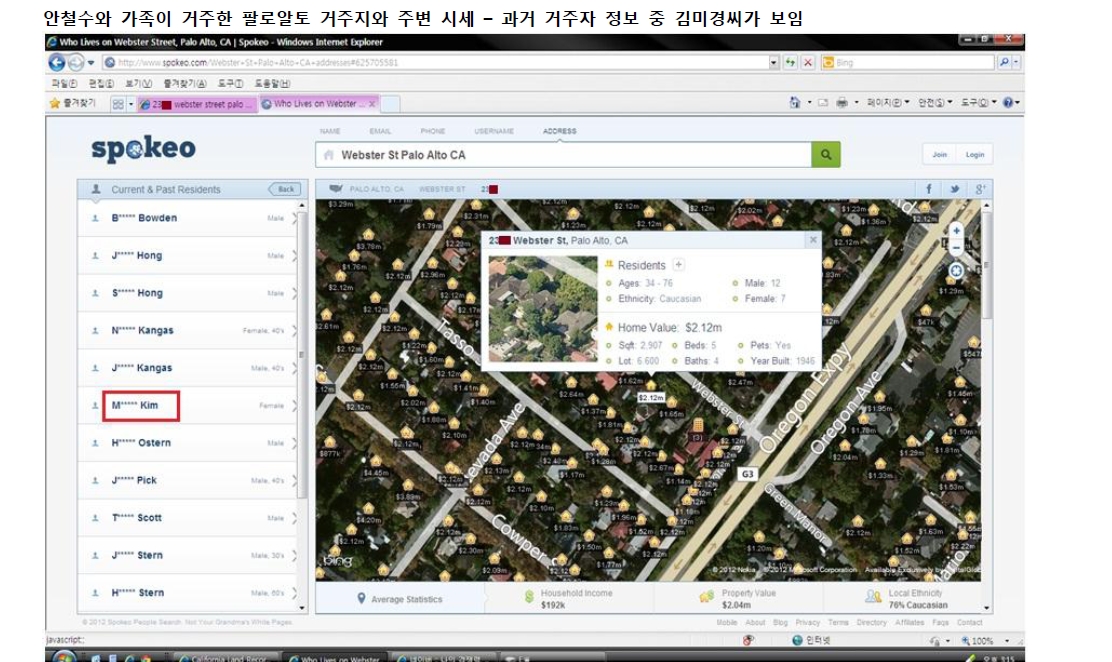Expand the H***** Ostern resident row arrow

[294, 443]
